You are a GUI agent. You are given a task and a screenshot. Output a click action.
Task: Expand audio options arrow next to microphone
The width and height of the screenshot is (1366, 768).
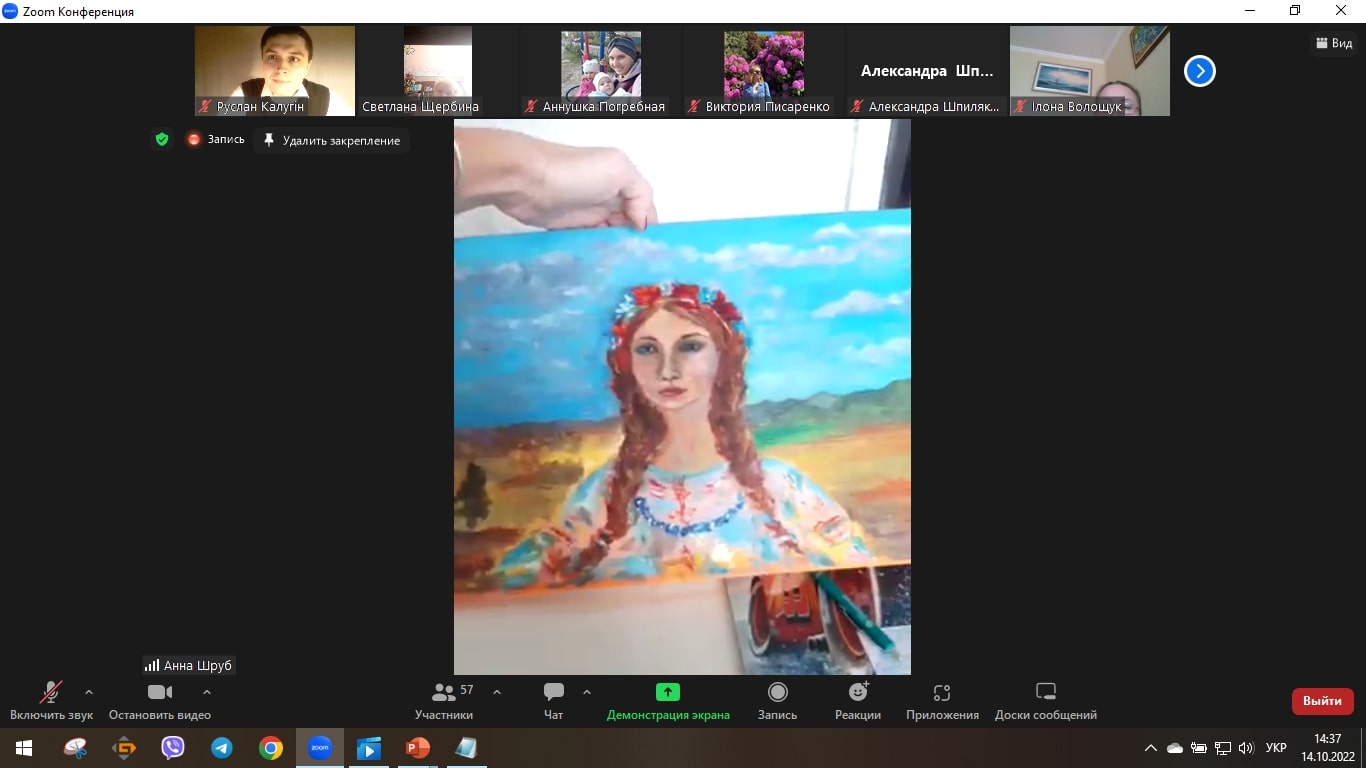89,692
